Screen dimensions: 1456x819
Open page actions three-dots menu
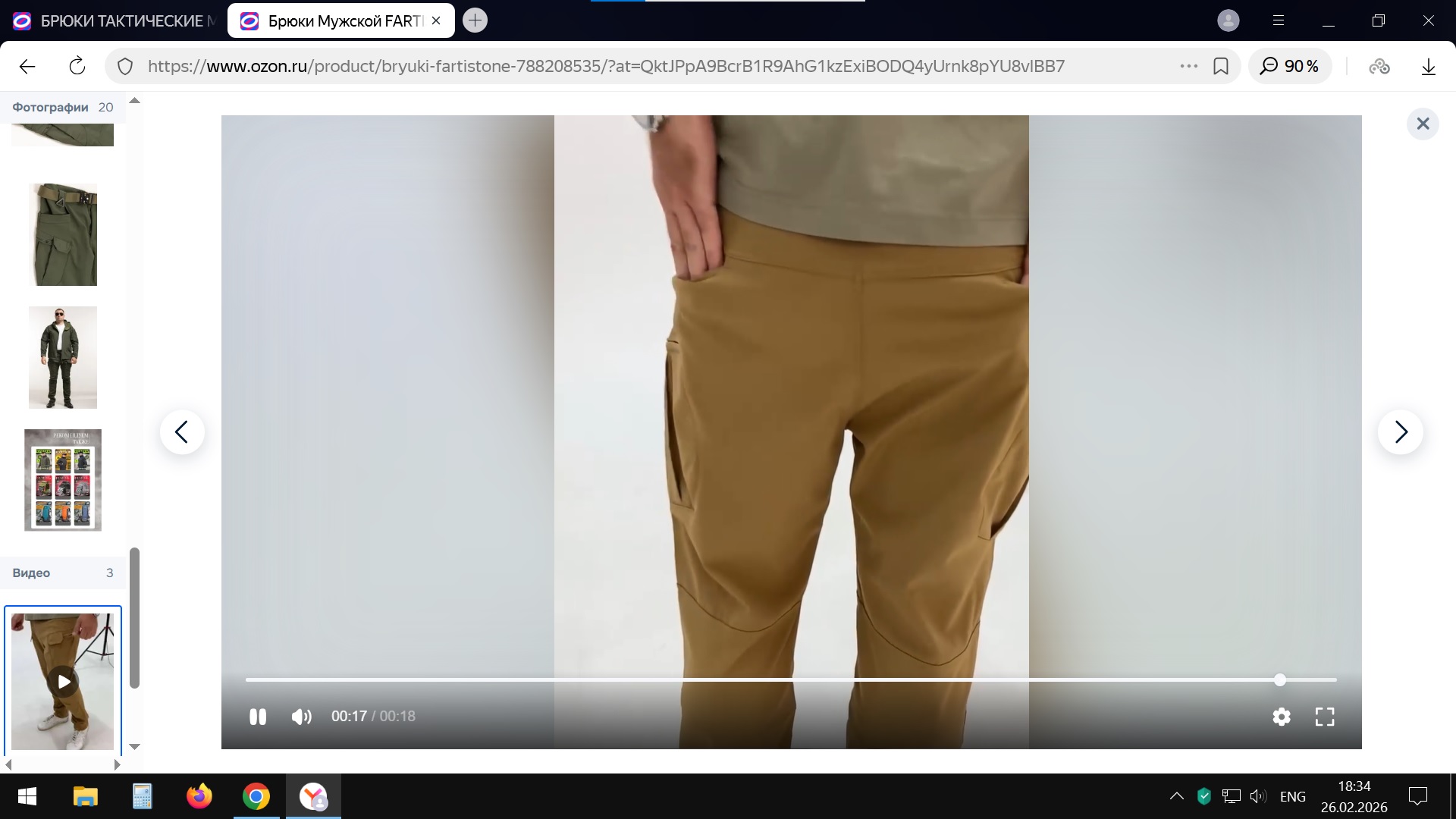coord(1188,67)
